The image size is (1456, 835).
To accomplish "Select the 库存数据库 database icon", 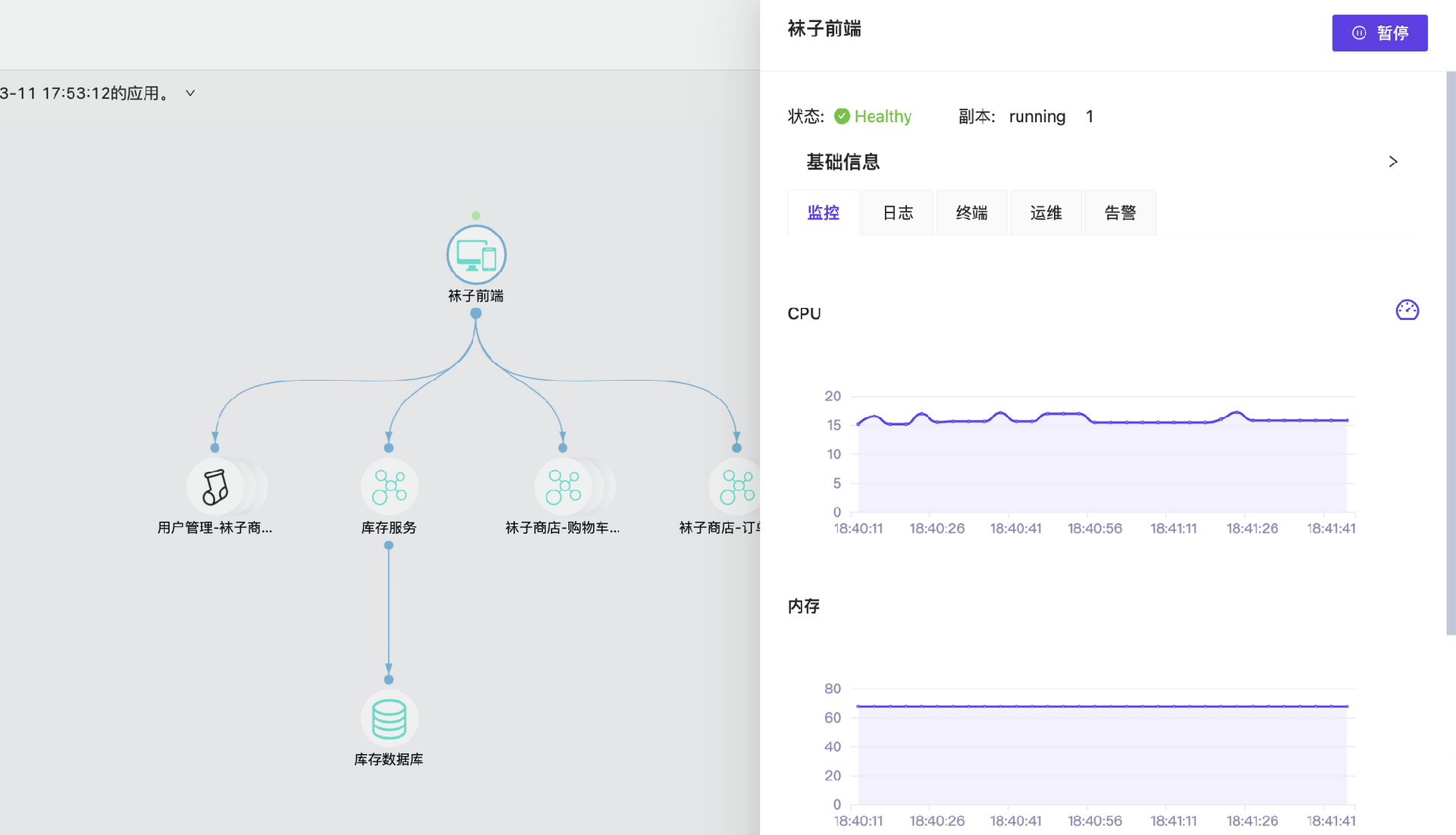I will [x=389, y=719].
